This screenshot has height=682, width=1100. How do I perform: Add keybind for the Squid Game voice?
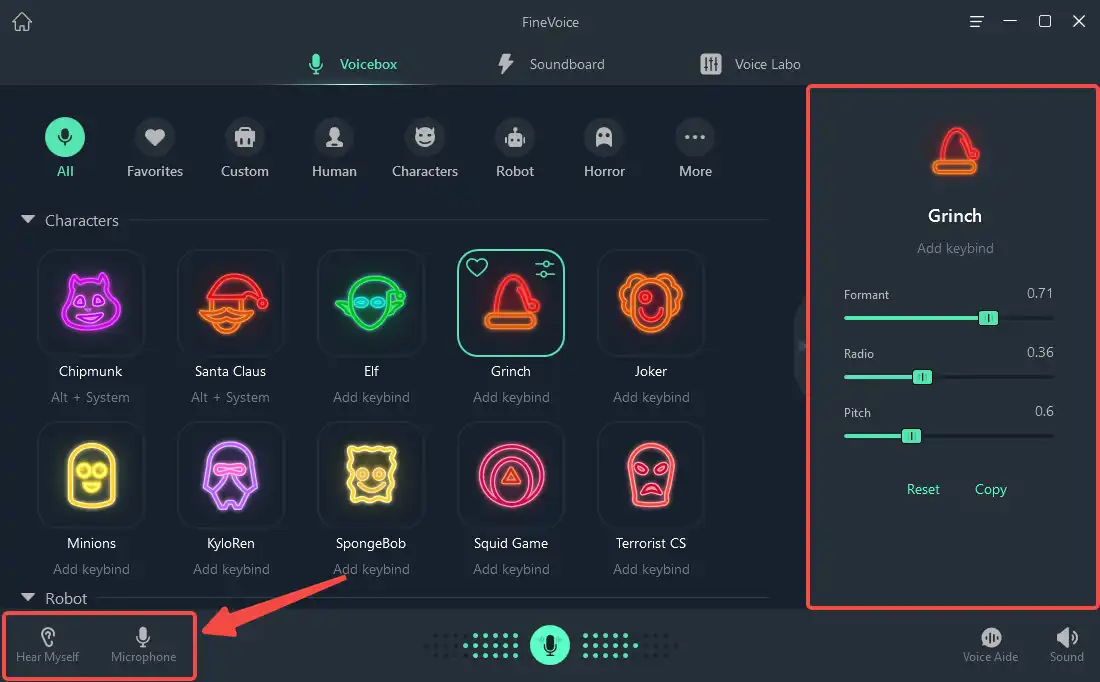point(511,569)
